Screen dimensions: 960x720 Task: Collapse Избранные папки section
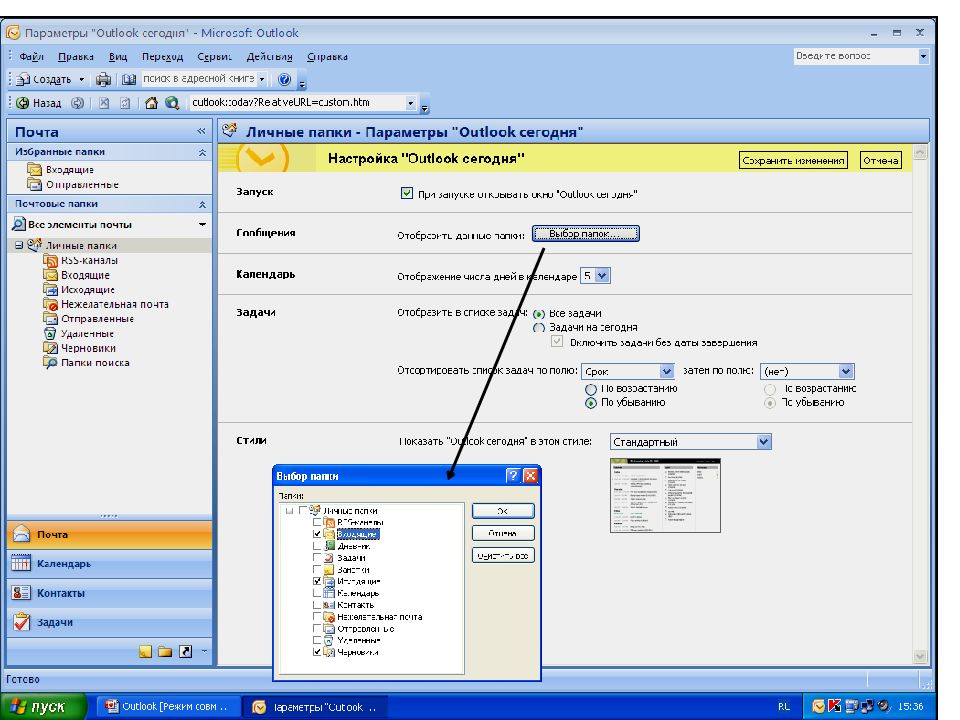(202, 152)
